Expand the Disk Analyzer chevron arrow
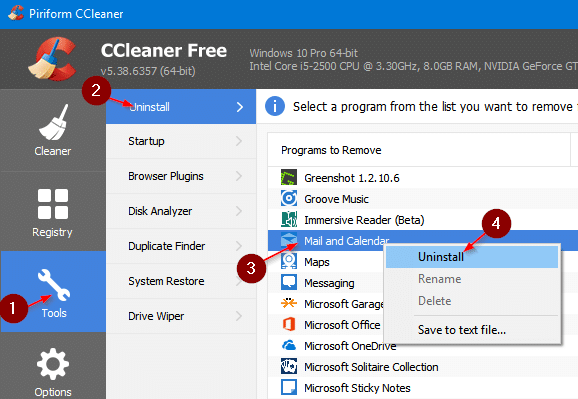This screenshot has width=578, height=399. 239,211
